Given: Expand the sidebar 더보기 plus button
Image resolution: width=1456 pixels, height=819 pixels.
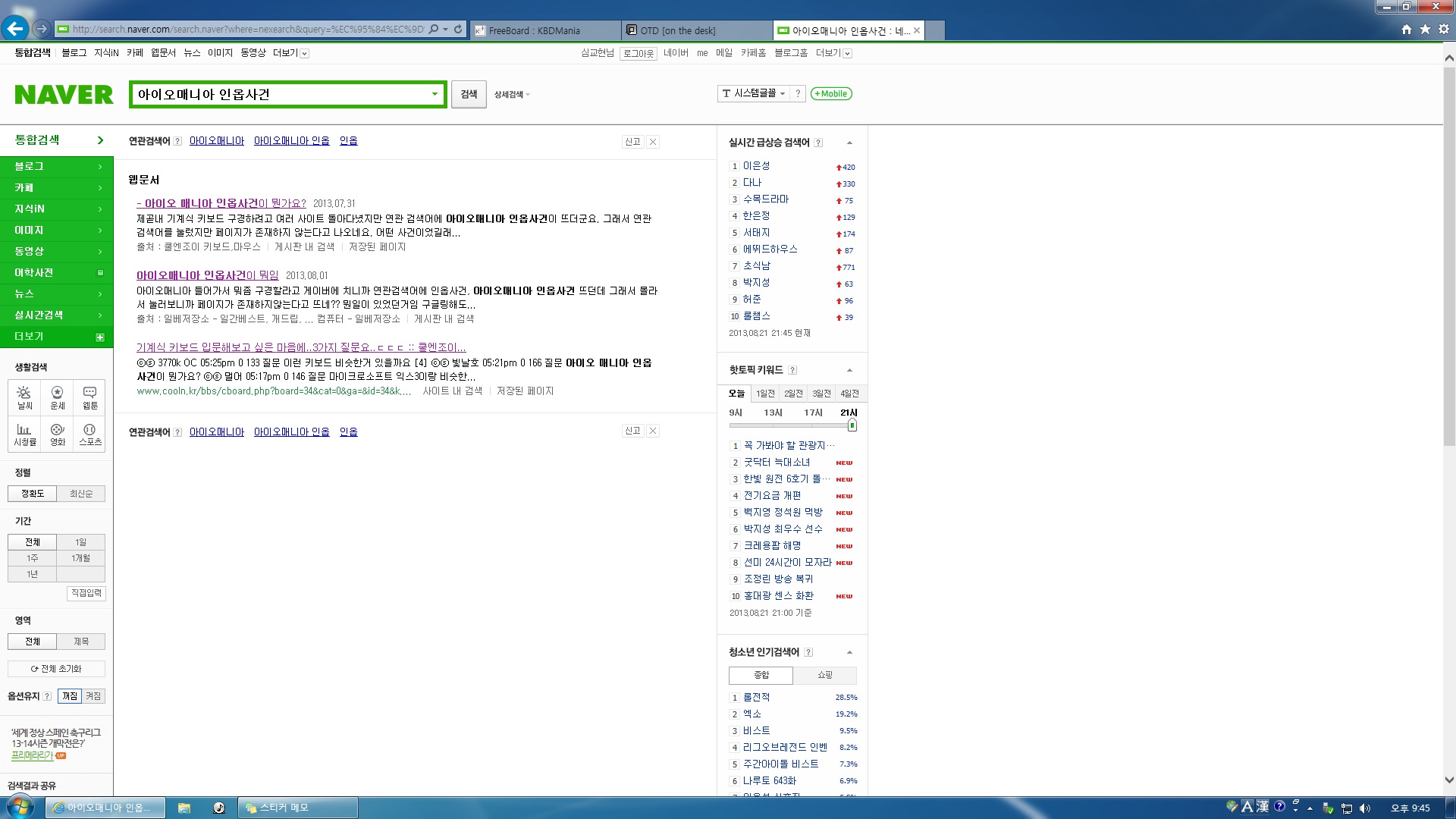Looking at the screenshot, I should [100, 337].
